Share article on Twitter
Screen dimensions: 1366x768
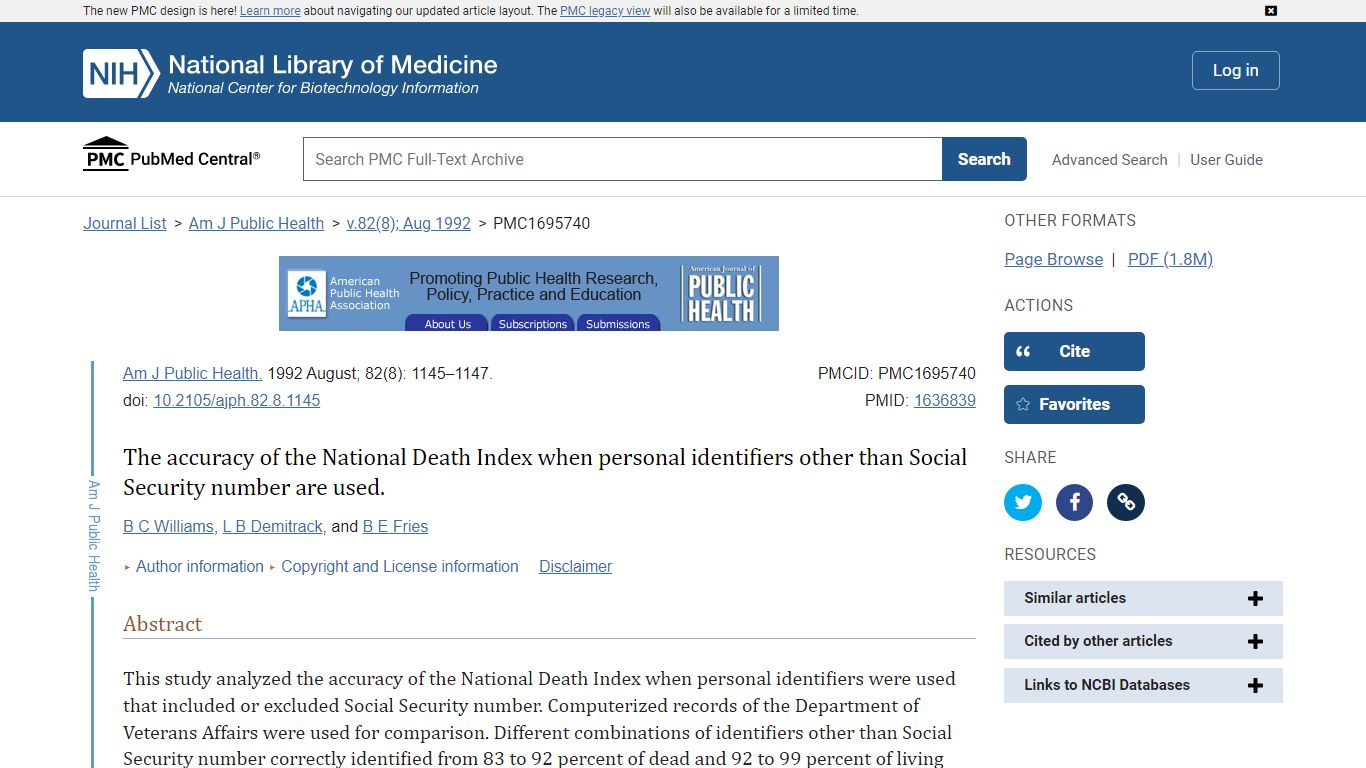(x=1023, y=502)
